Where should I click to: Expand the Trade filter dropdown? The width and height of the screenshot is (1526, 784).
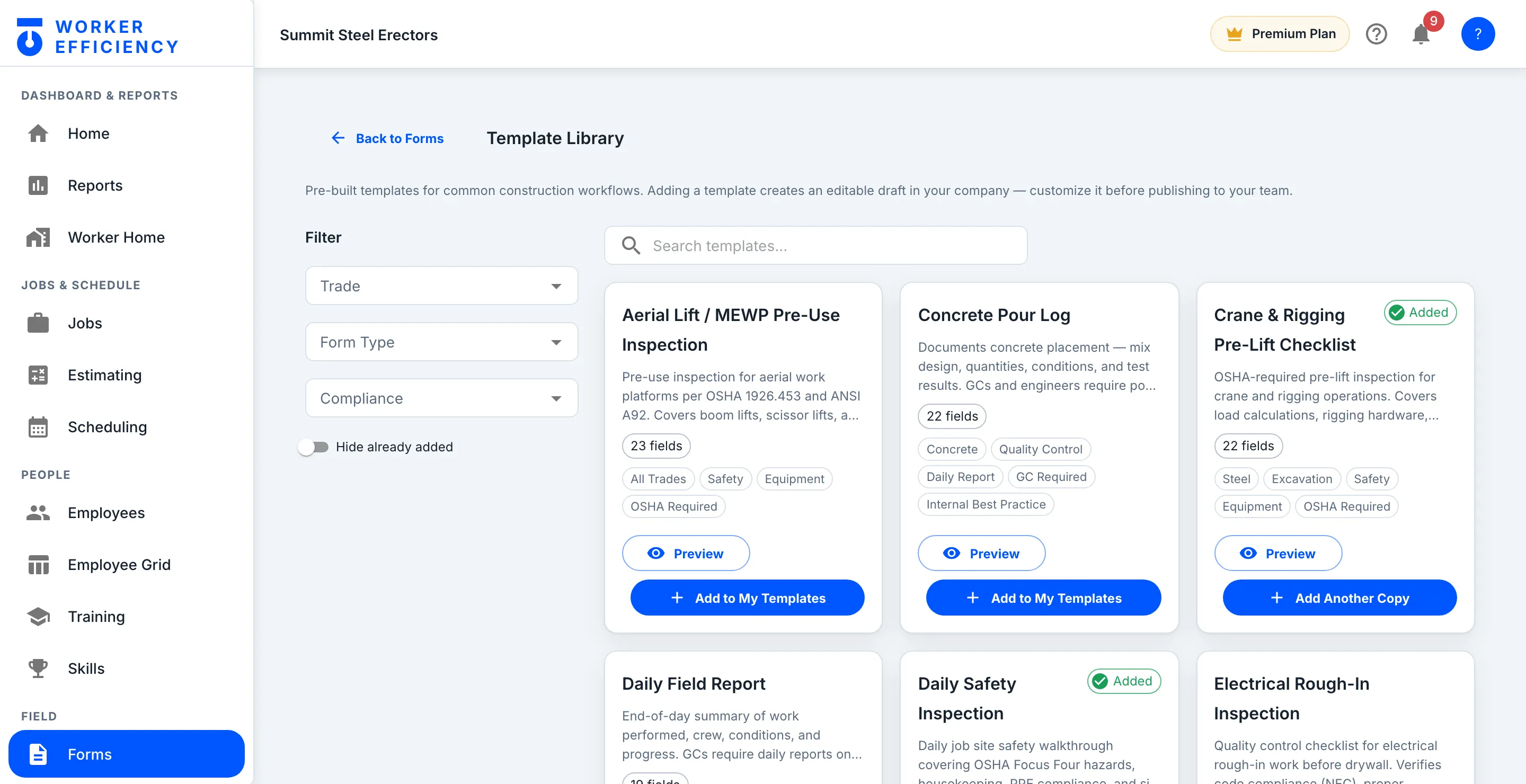[441, 286]
